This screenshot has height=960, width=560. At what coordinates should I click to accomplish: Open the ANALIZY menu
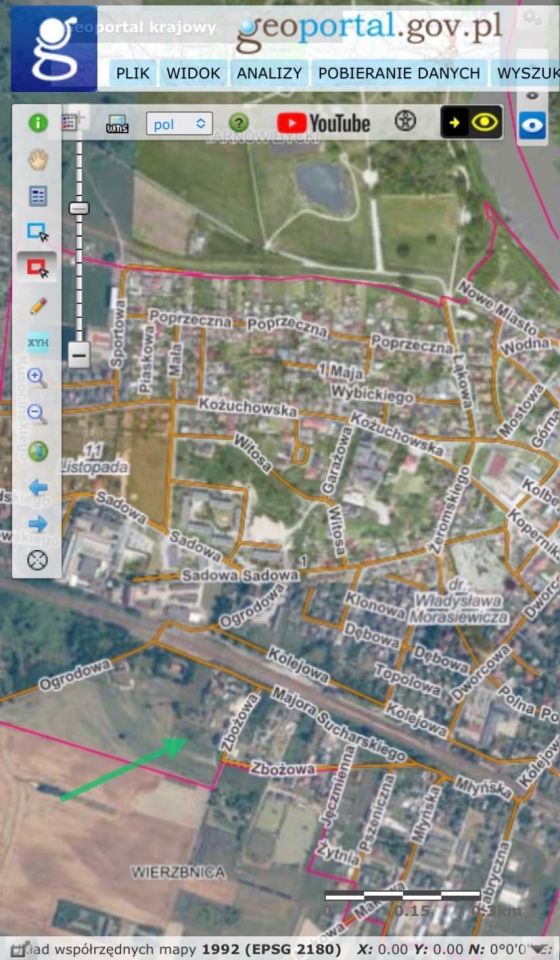[x=269, y=73]
